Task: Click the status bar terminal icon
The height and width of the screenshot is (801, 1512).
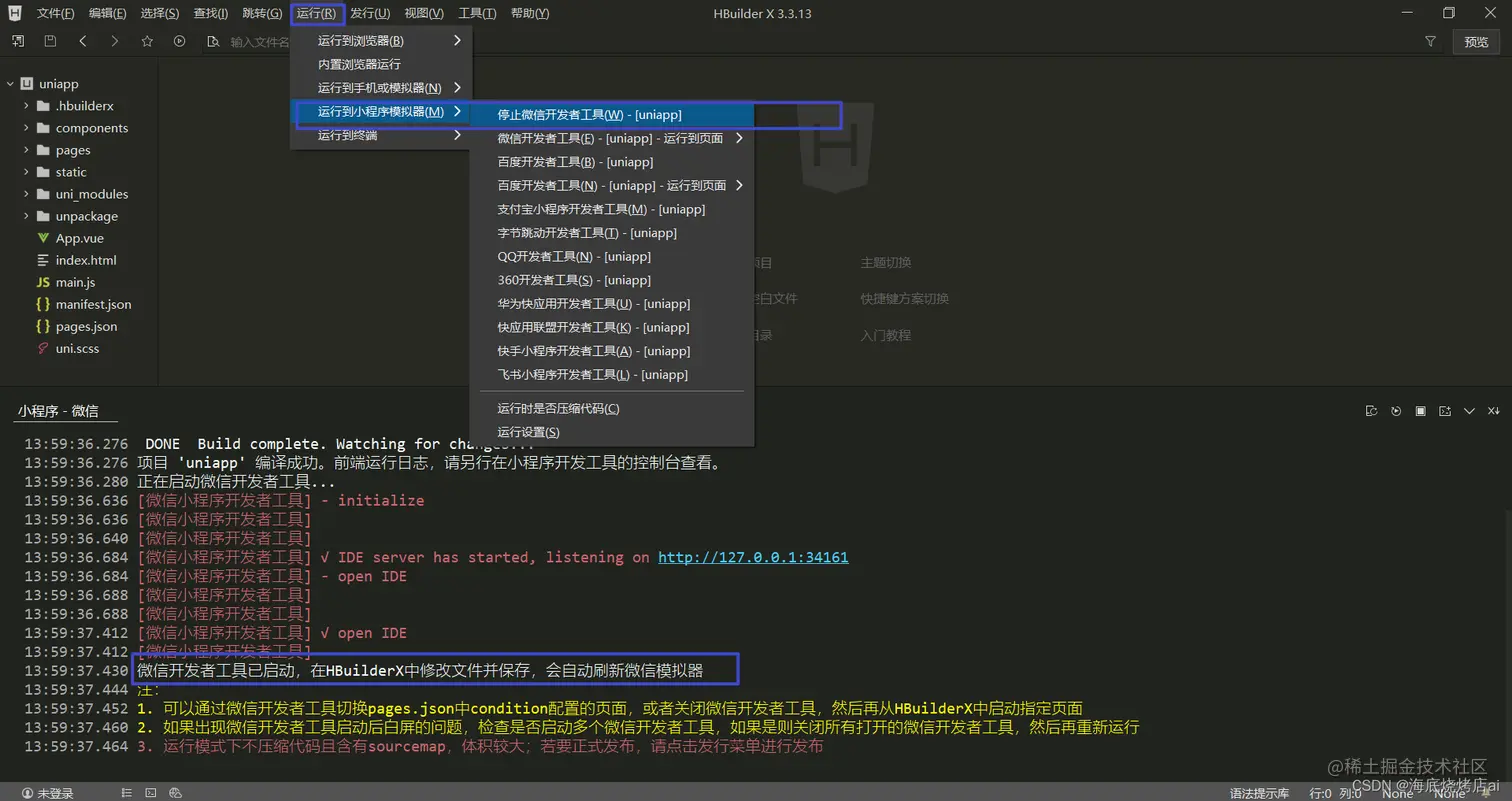Action: coord(151,793)
